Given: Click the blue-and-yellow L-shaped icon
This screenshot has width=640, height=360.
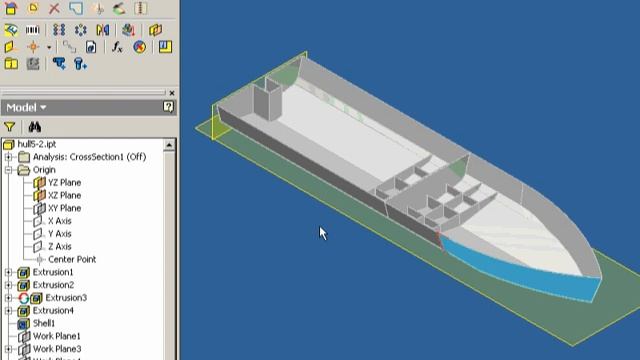Looking at the screenshot, I should coord(165,47).
